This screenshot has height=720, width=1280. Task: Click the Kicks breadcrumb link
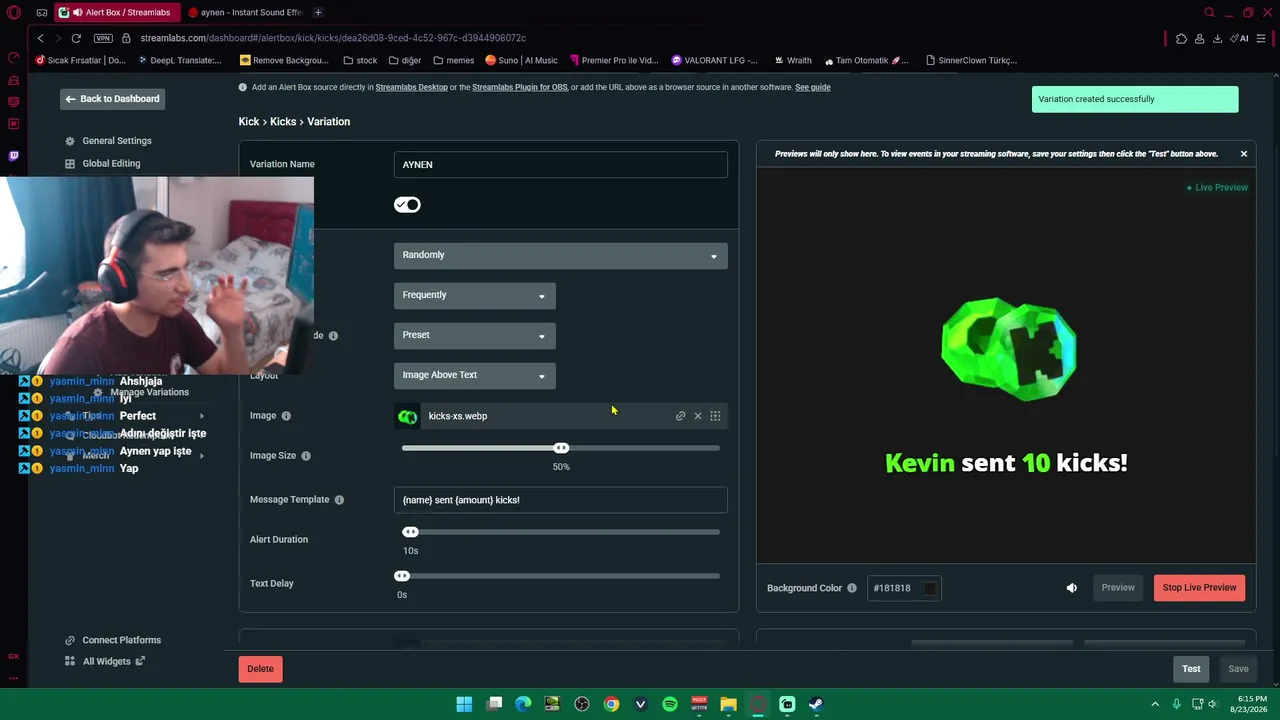(283, 122)
